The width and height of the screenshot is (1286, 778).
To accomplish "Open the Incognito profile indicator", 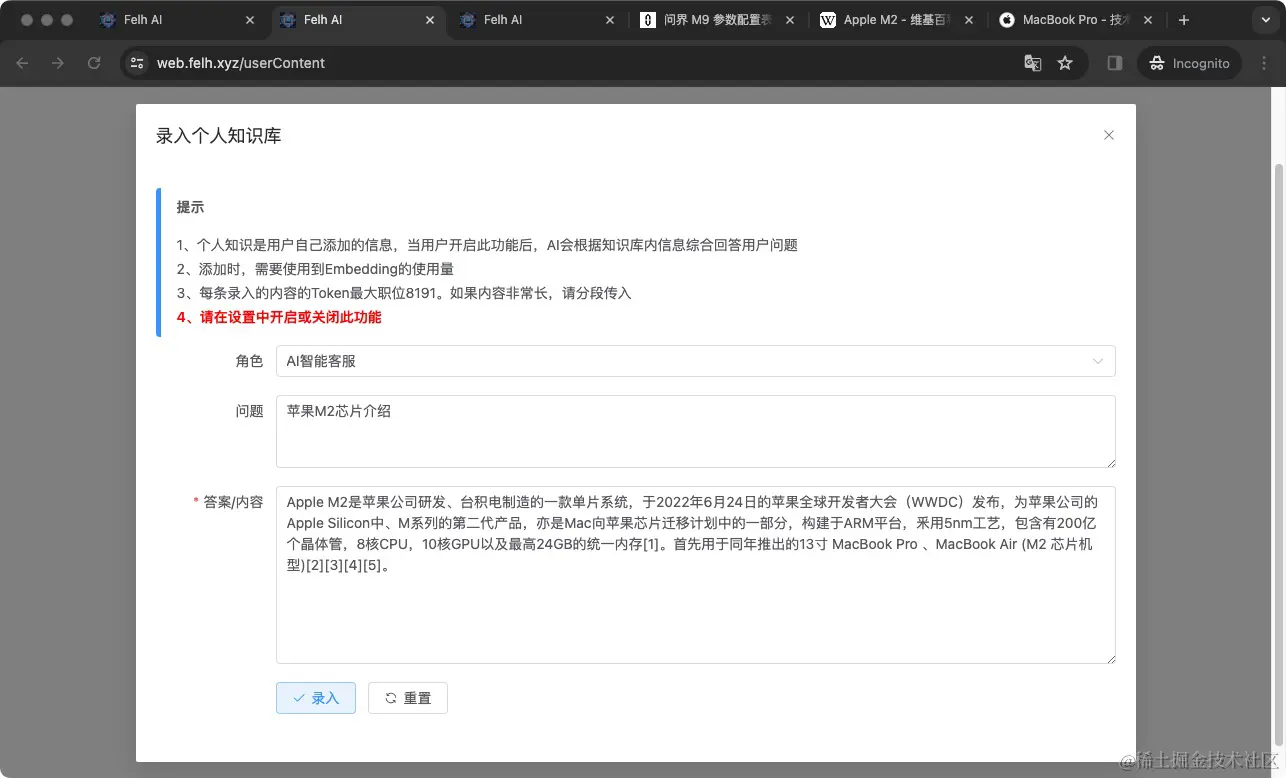I will [x=1189, y=63].
